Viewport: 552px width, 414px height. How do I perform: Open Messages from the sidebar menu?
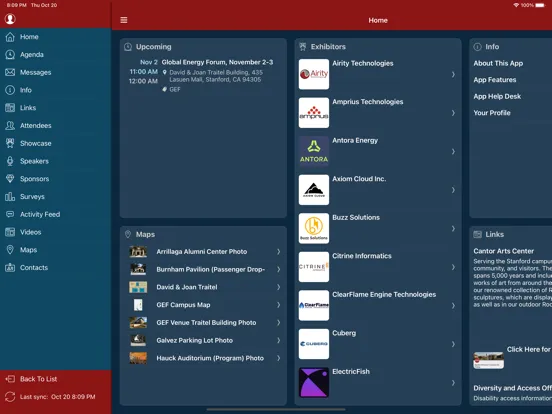point(56,72)
